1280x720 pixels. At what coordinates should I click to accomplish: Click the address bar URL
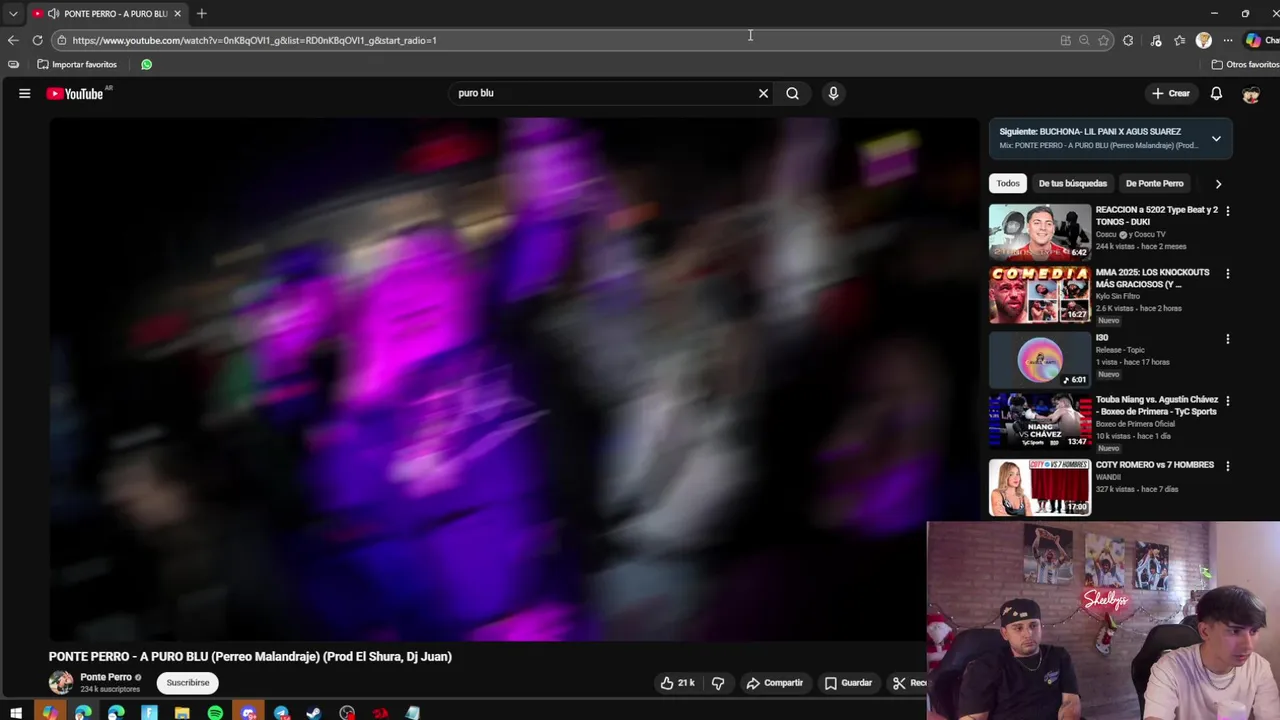(254, 40)
